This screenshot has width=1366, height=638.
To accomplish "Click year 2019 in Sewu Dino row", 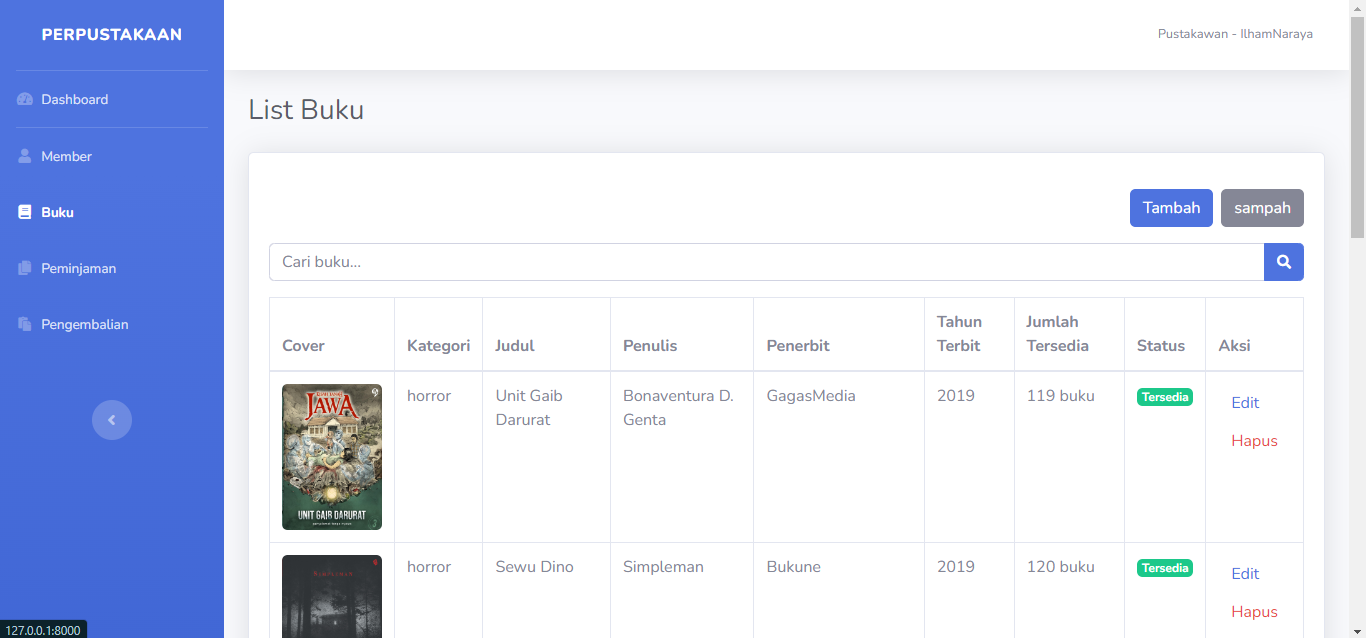I will 956,567.
